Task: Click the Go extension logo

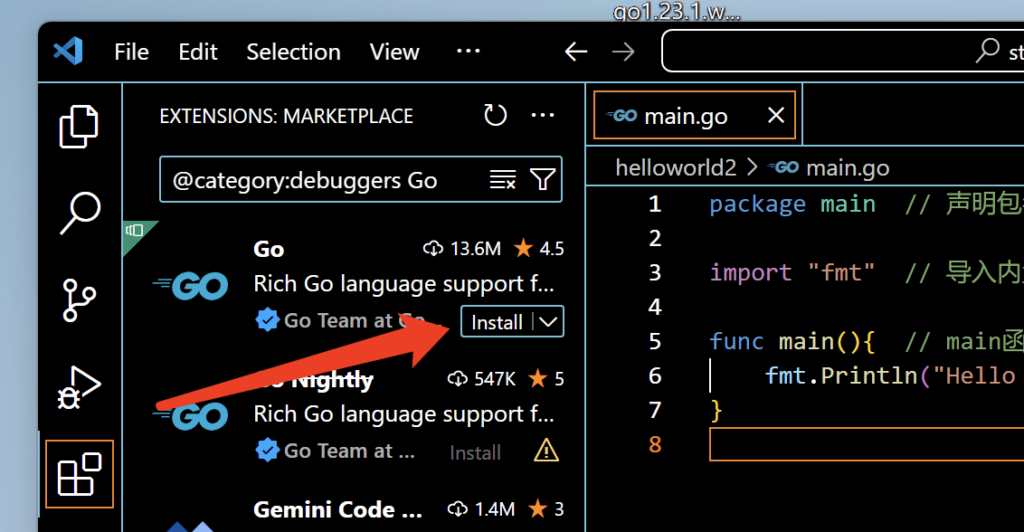Action: [x=191, y=286]
